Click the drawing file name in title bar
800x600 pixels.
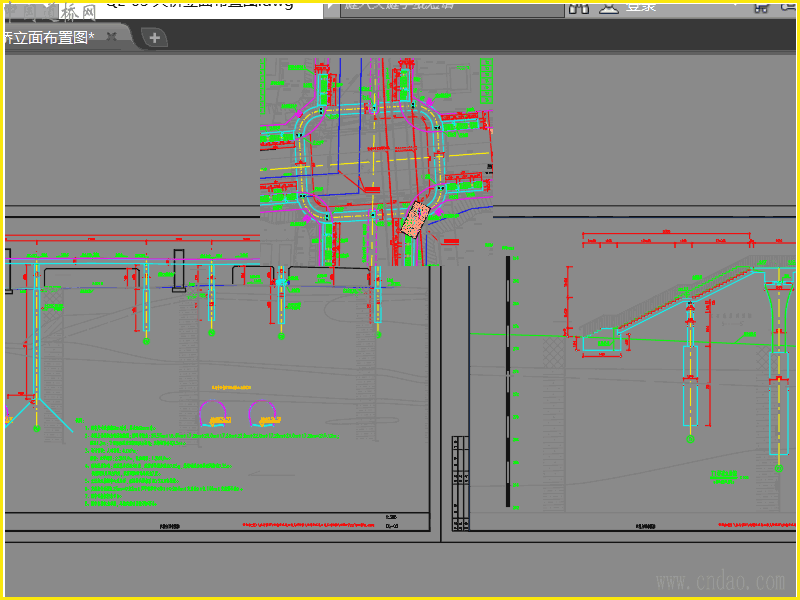[200, 5]
